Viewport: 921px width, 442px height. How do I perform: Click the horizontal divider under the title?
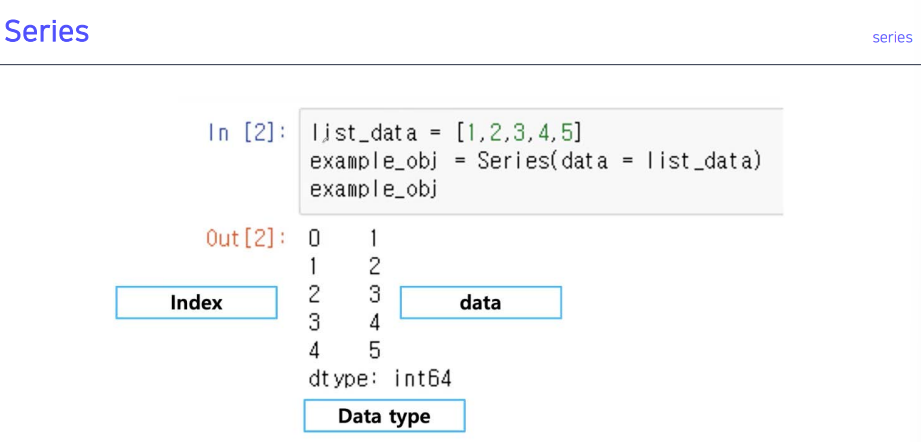[460, 65]
